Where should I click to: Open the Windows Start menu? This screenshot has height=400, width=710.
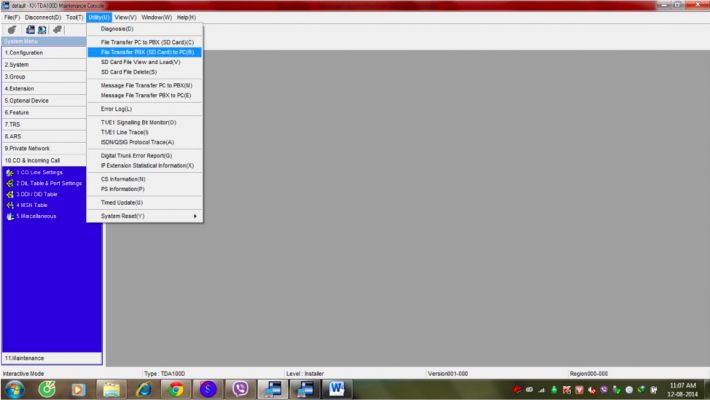point(14,389)
